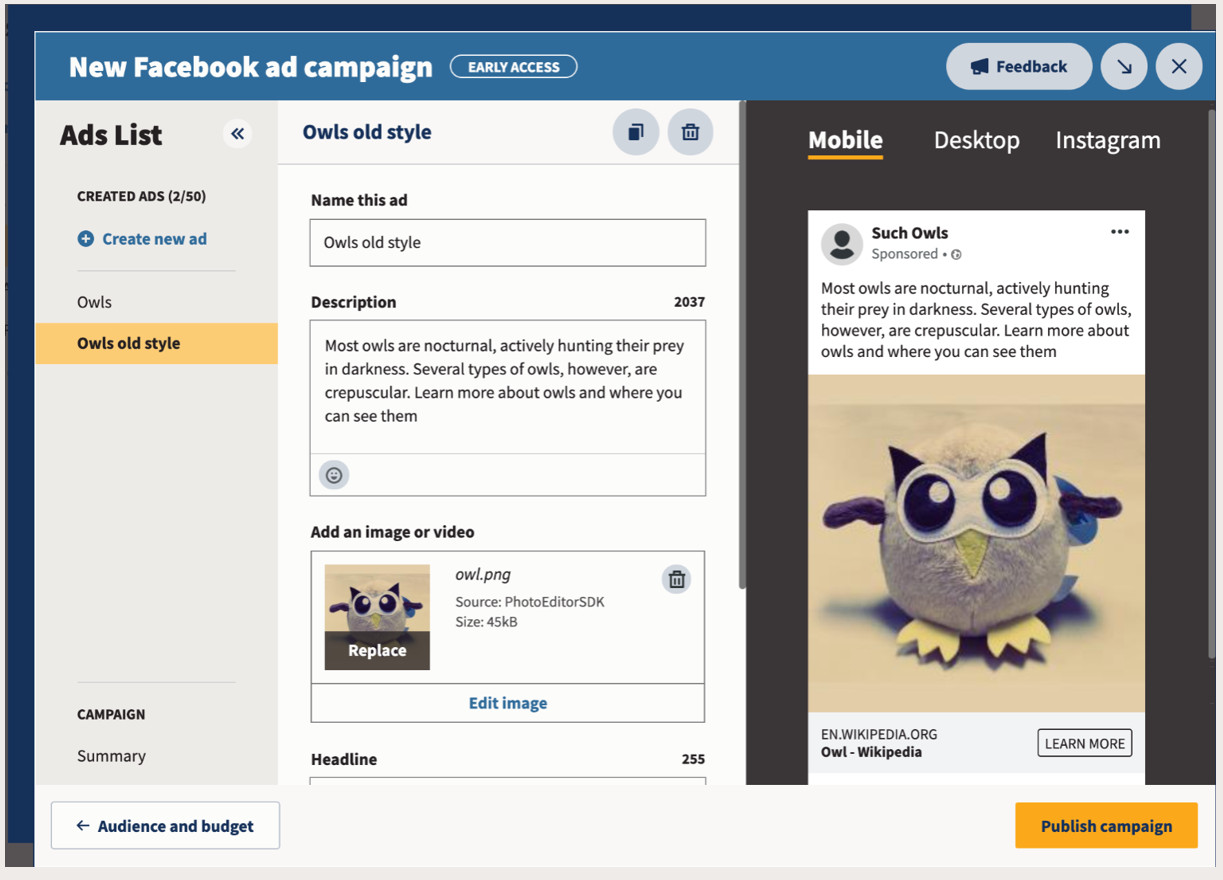
Task: Minimize dialog with diagonal arrow icon
Action: (1124, 67)
